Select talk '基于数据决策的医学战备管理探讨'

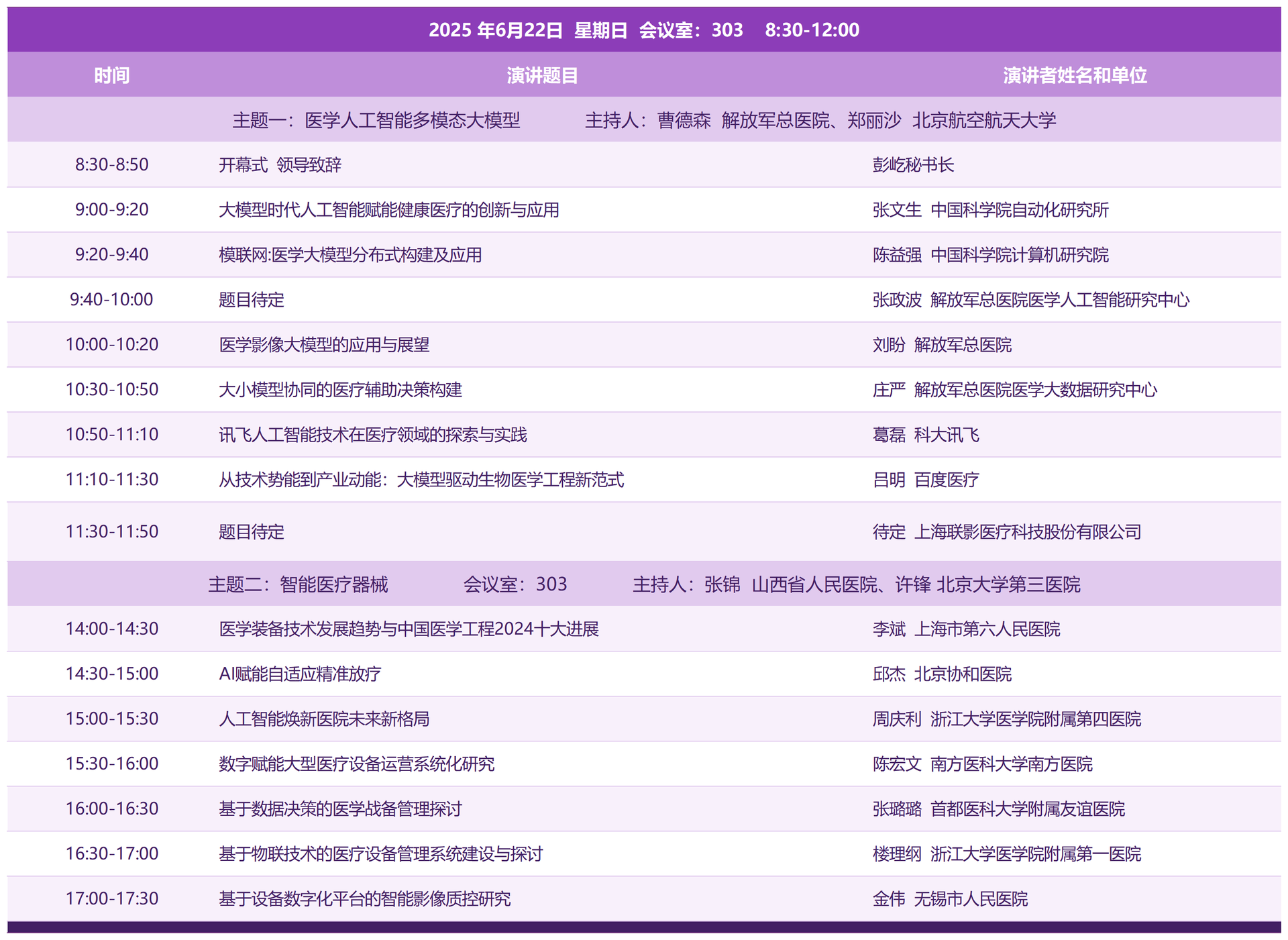pyautogui.click(x=341, y=809)
